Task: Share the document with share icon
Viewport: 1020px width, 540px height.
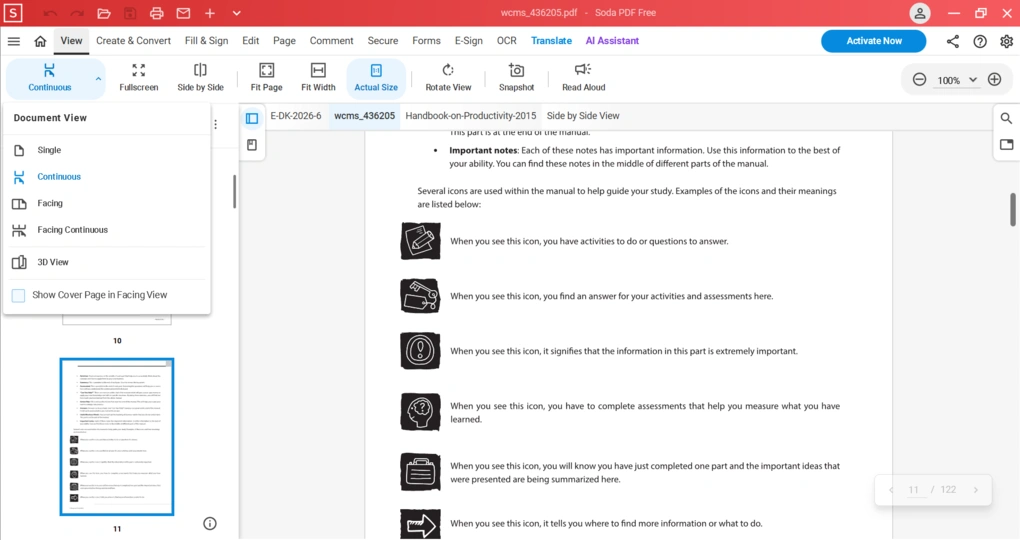Action: tap(952, 42)
